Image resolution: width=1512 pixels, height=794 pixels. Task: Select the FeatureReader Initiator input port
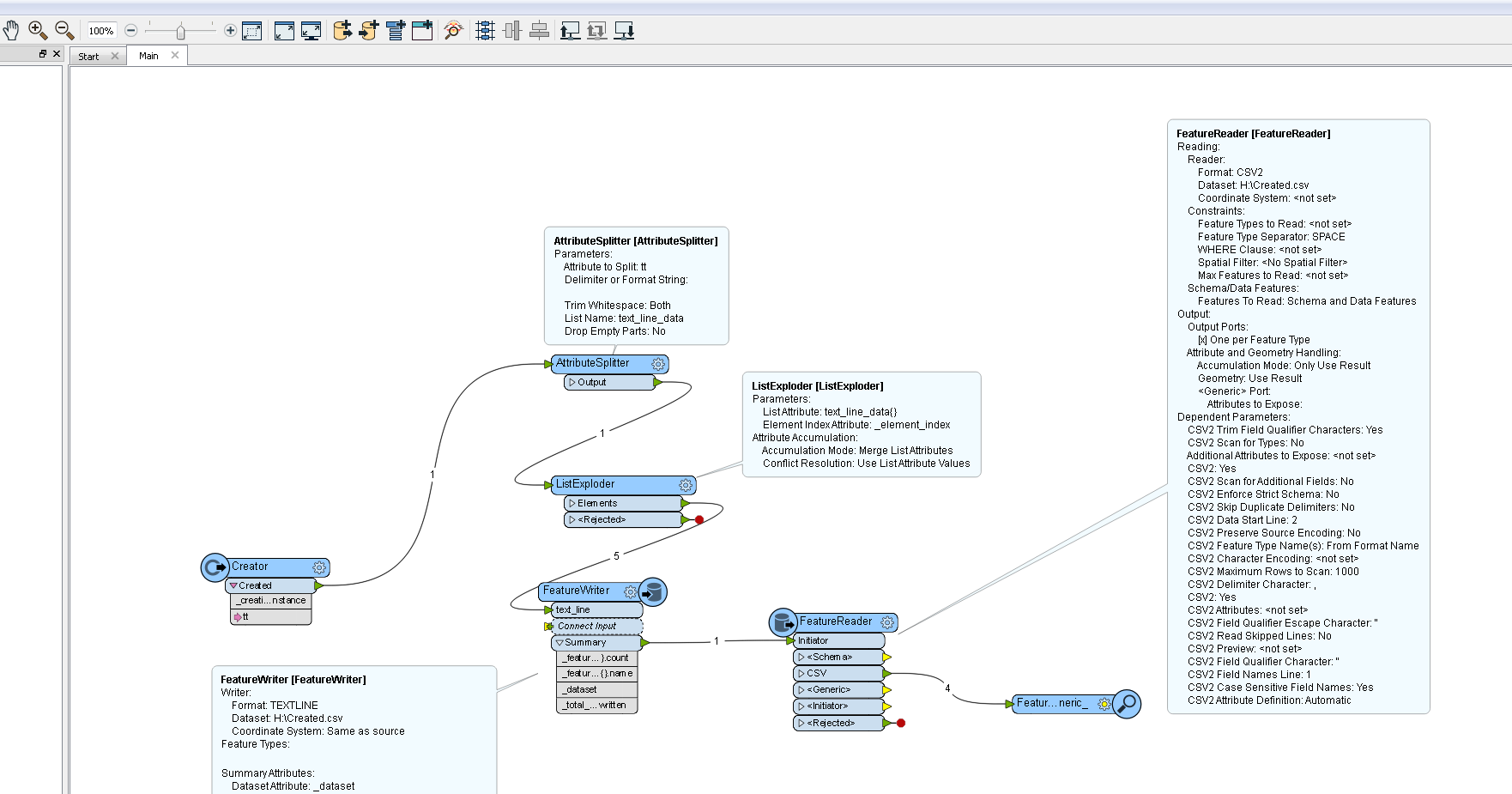click(x=838, y=641)
